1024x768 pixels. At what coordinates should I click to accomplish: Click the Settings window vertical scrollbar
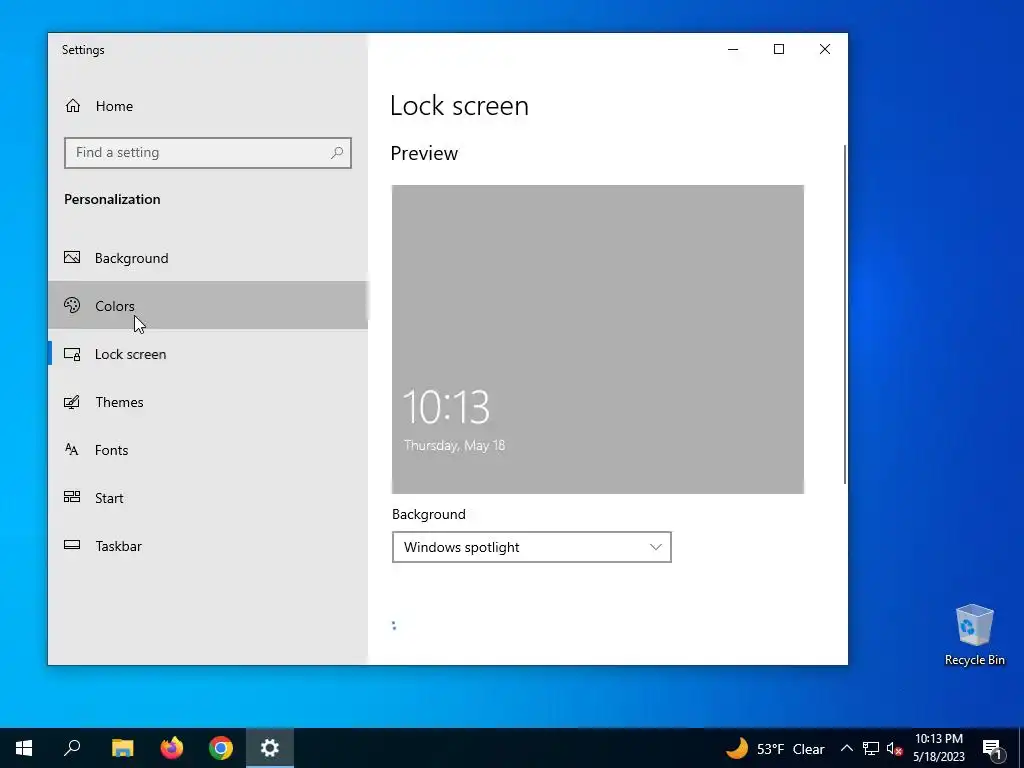point(845,314)
